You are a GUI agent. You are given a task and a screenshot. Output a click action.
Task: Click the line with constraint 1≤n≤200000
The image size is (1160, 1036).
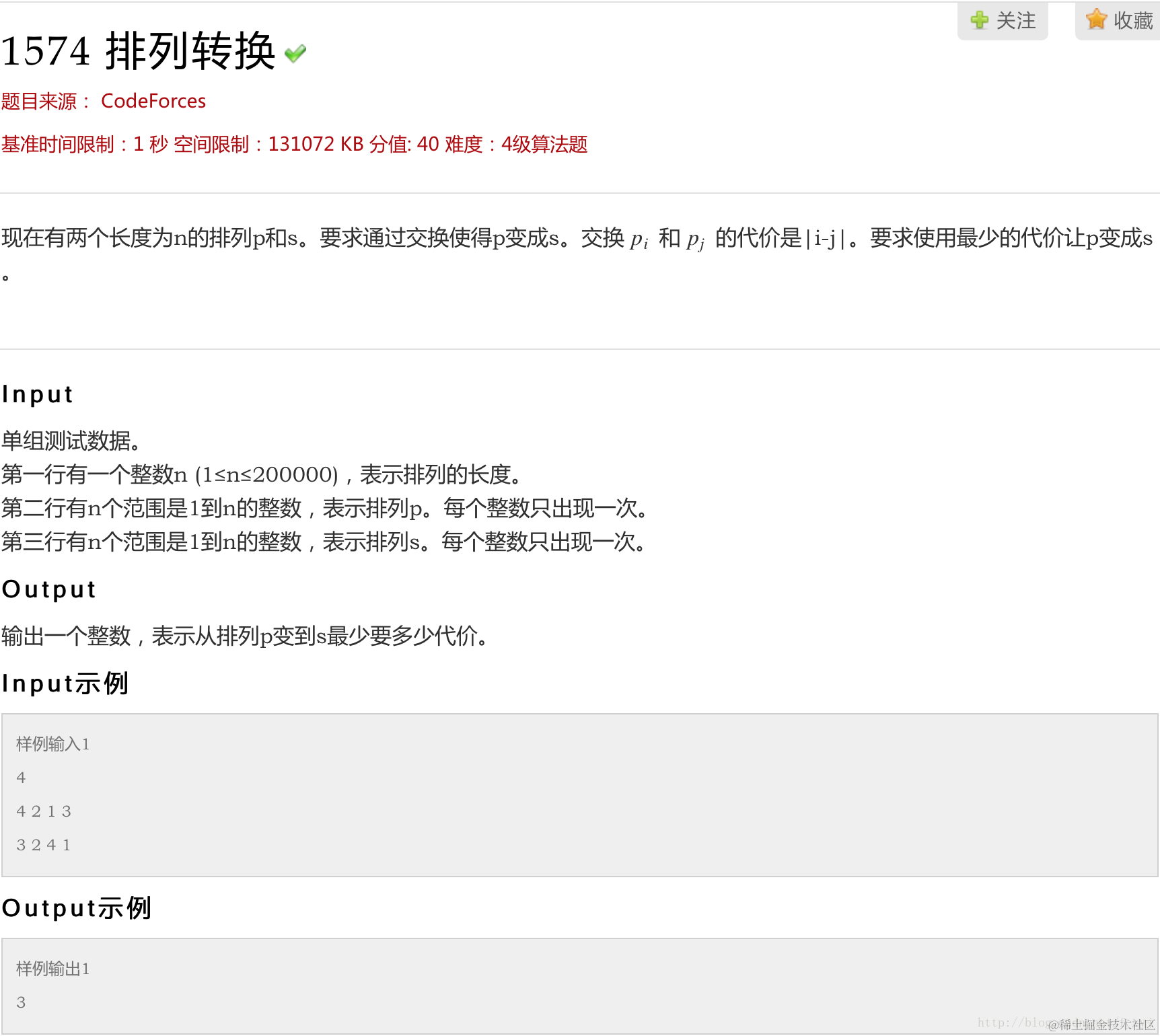262,474
